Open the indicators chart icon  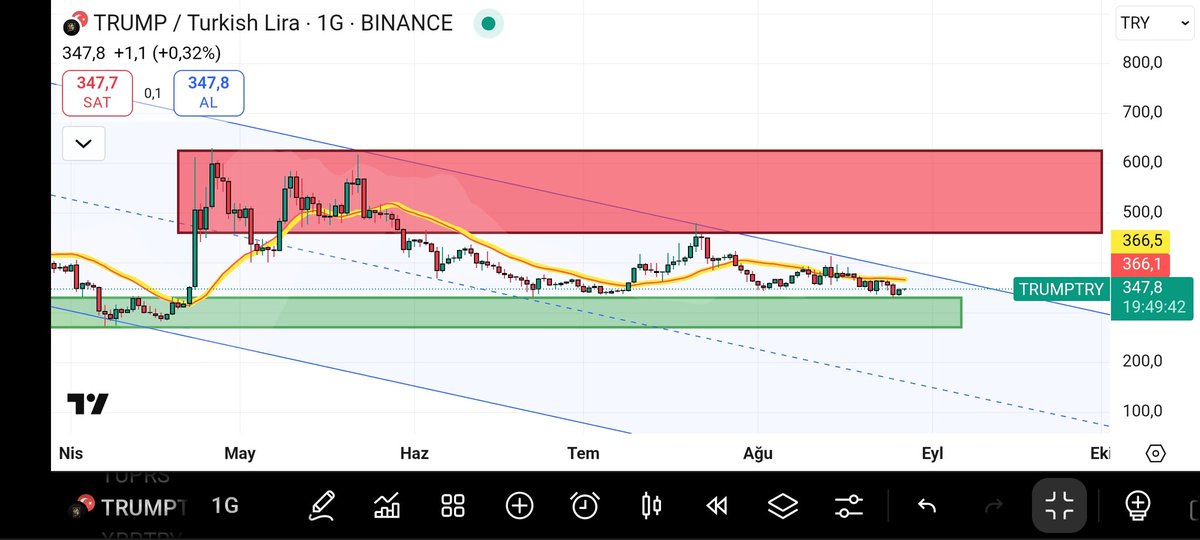387,505
